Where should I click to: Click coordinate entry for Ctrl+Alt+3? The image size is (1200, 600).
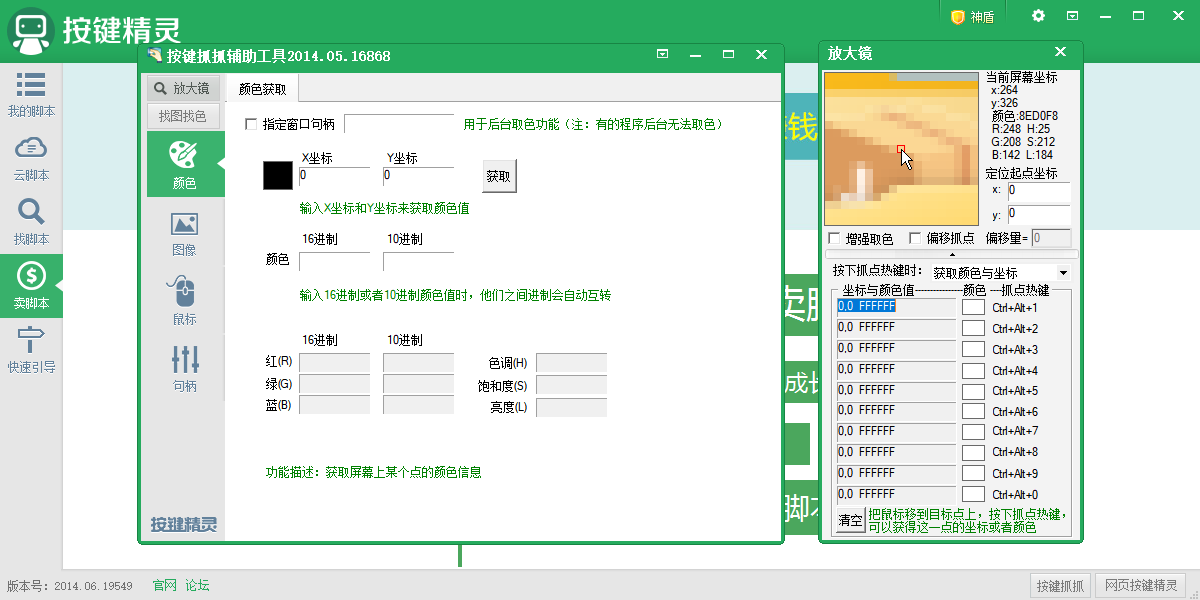coord(896,350)
